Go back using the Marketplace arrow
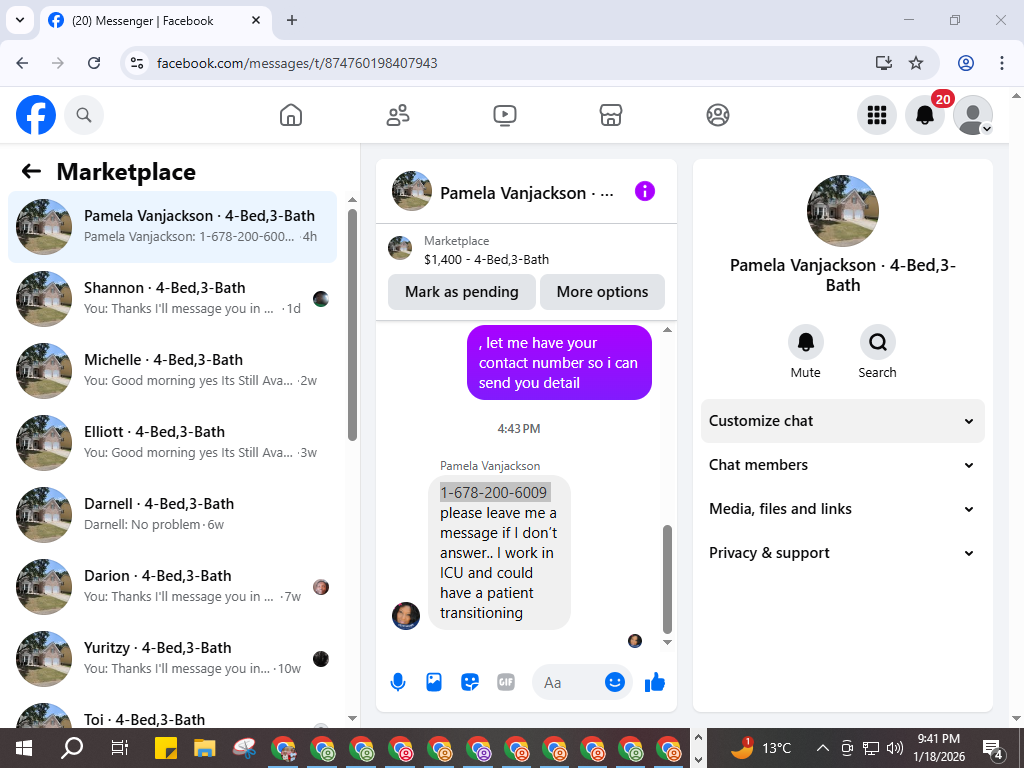The image size is (1024, 768). (31, 171)
